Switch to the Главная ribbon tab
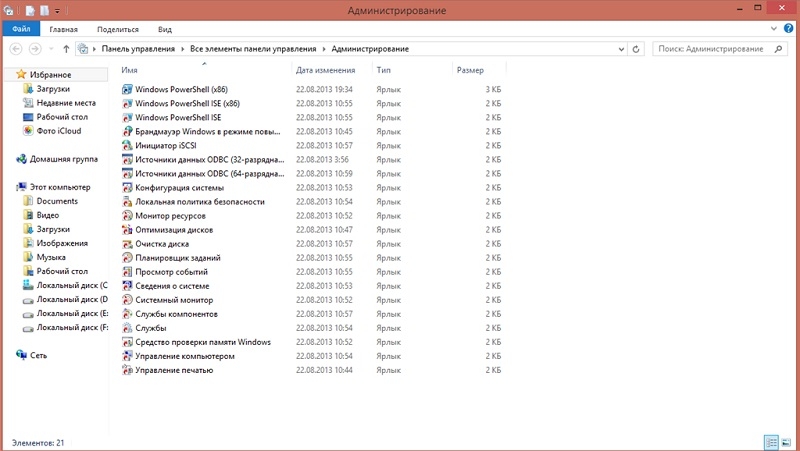This screenshot has height=451, width=800. point(63,29)
